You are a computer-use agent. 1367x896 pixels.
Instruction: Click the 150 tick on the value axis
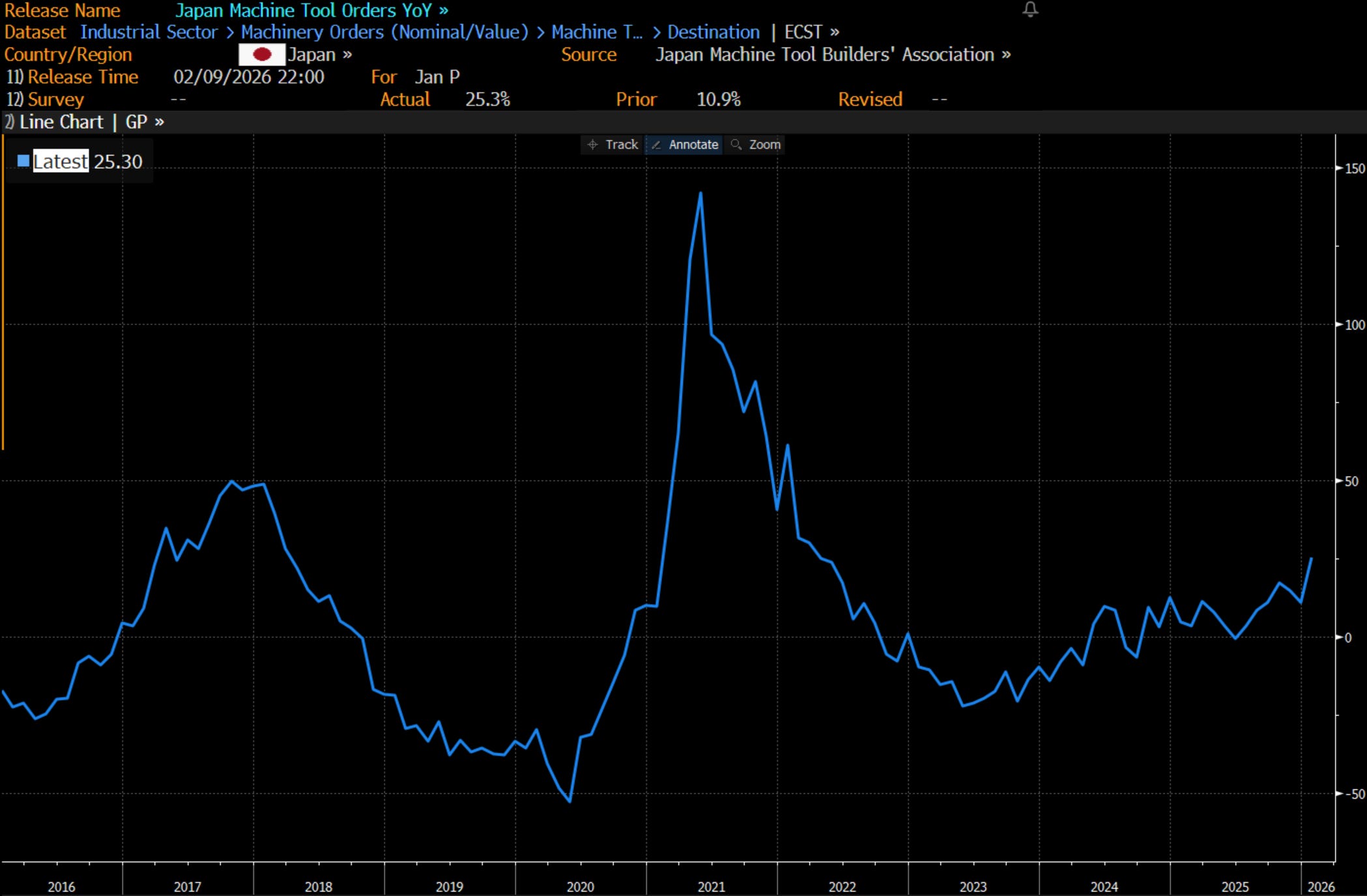pyautogui.click(x=1355, y=168)
